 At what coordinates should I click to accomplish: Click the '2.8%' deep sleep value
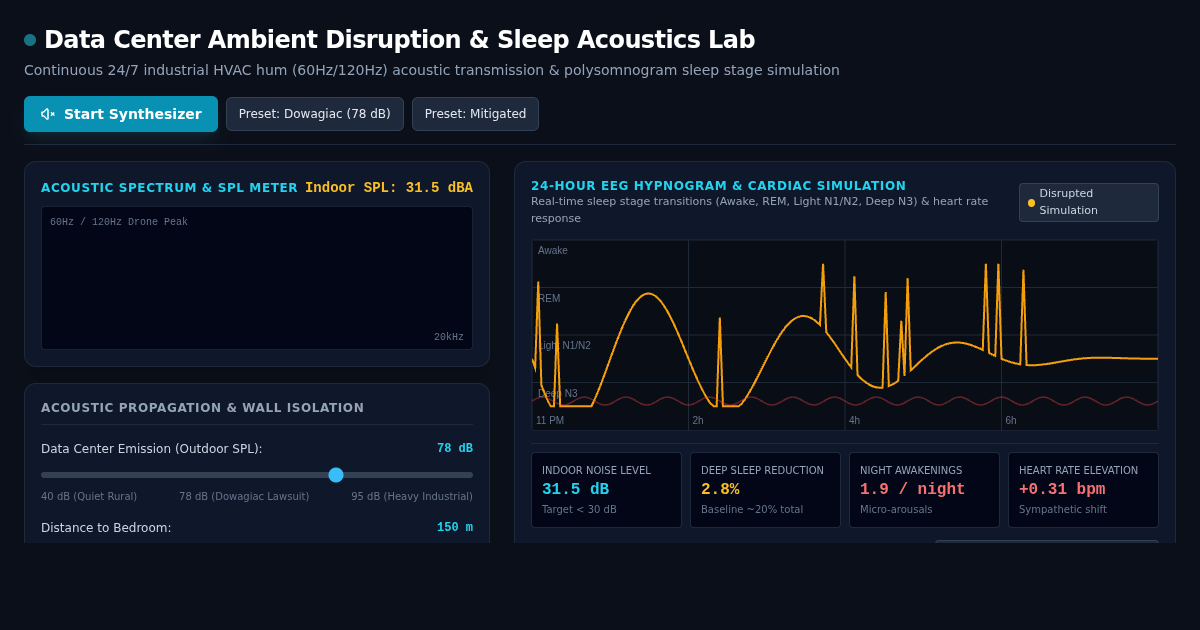pyautogui.click(x=720, y=489)
